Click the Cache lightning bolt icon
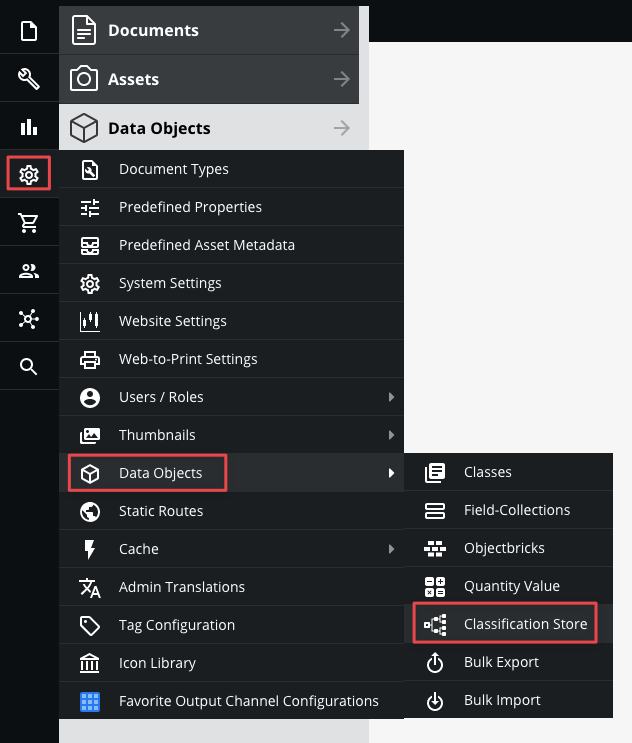632x743 pixels. [x=90, y=549]
